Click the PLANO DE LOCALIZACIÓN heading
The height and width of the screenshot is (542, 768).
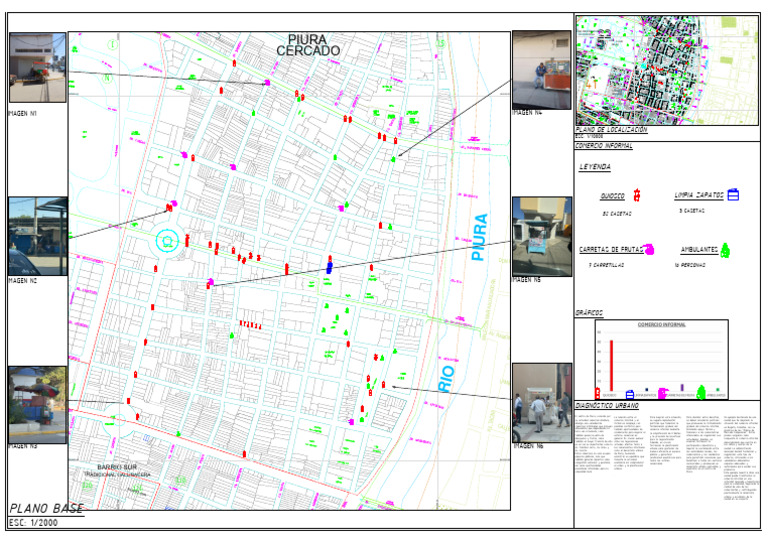(611, 130)
